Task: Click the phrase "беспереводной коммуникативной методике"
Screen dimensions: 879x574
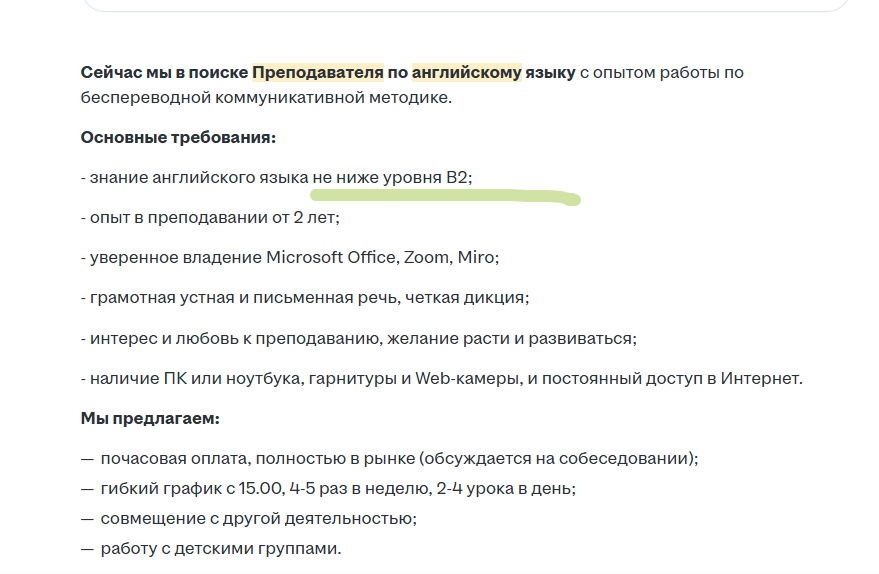Action: coord(265,97)
